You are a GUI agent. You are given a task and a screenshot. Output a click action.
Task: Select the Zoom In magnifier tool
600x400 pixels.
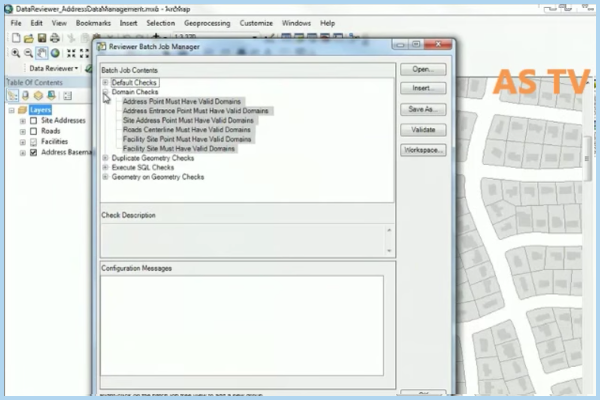[x=16, y=53]
